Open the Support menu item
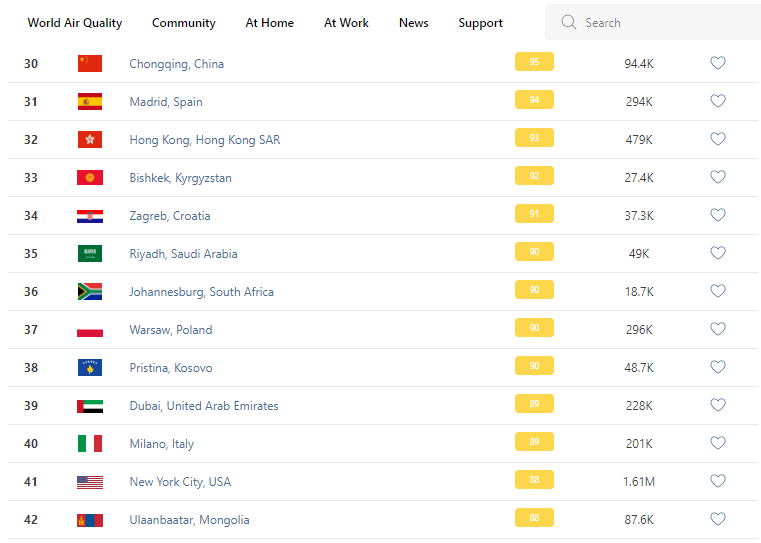Screen dimensions: 761x543 (480, 23)
